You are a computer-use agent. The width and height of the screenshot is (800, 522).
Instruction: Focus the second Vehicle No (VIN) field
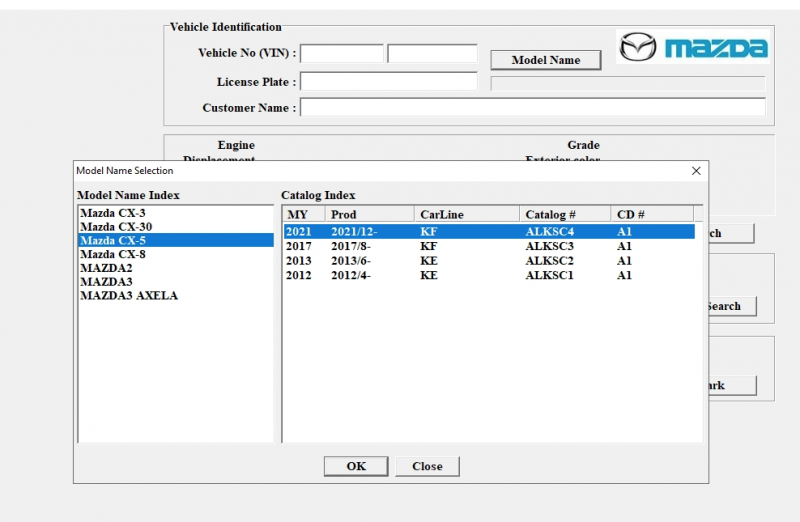coord(433,54)
